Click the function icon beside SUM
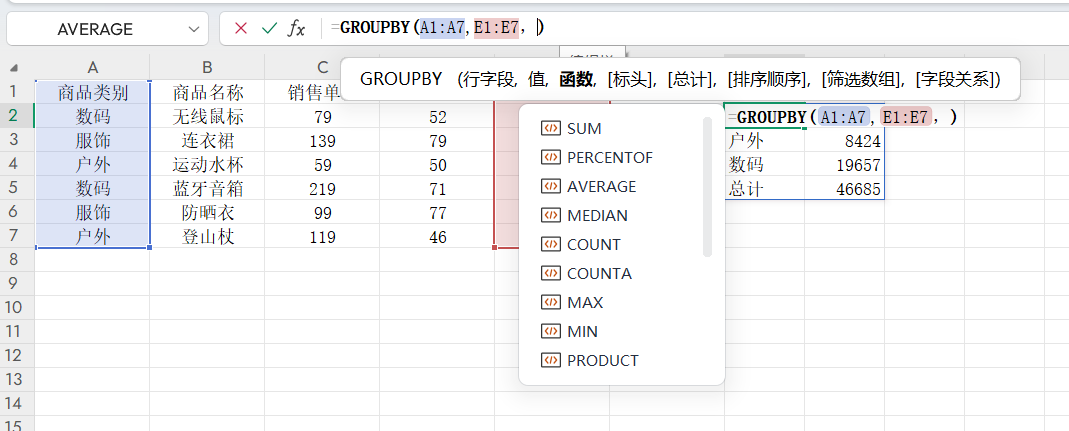 point(549,129)
